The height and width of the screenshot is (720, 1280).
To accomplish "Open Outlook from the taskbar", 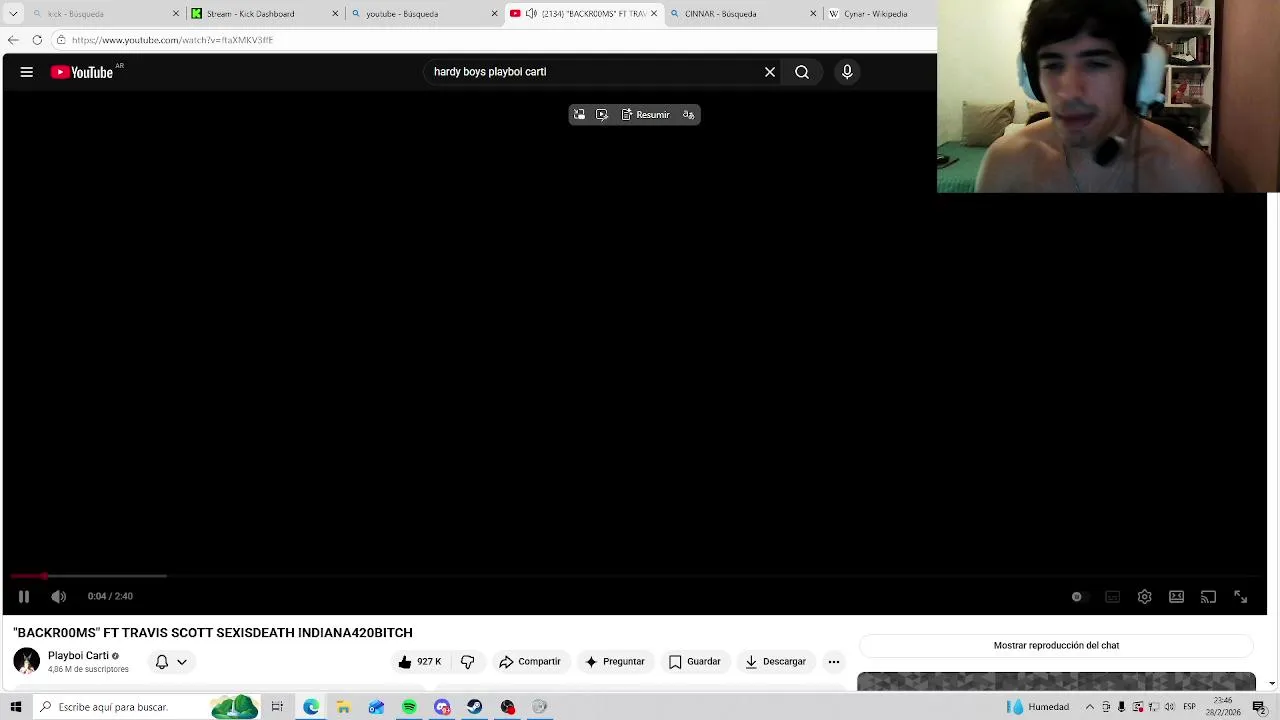I will coord(376,707).
